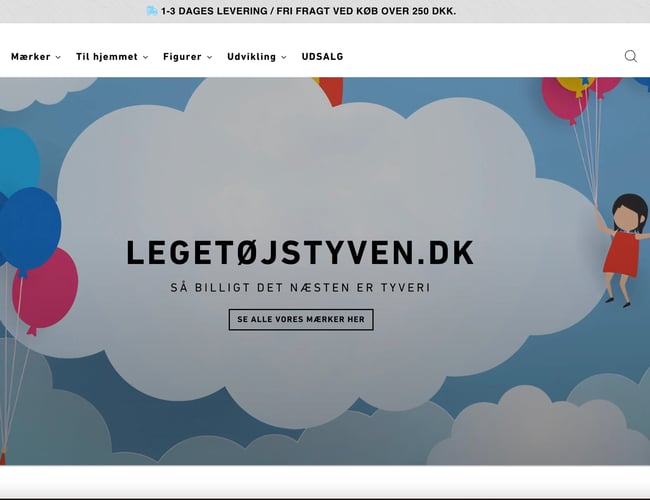Go to the UDSALG page
The width and height of the screenshot is (650, 500).
click(323, 56)
